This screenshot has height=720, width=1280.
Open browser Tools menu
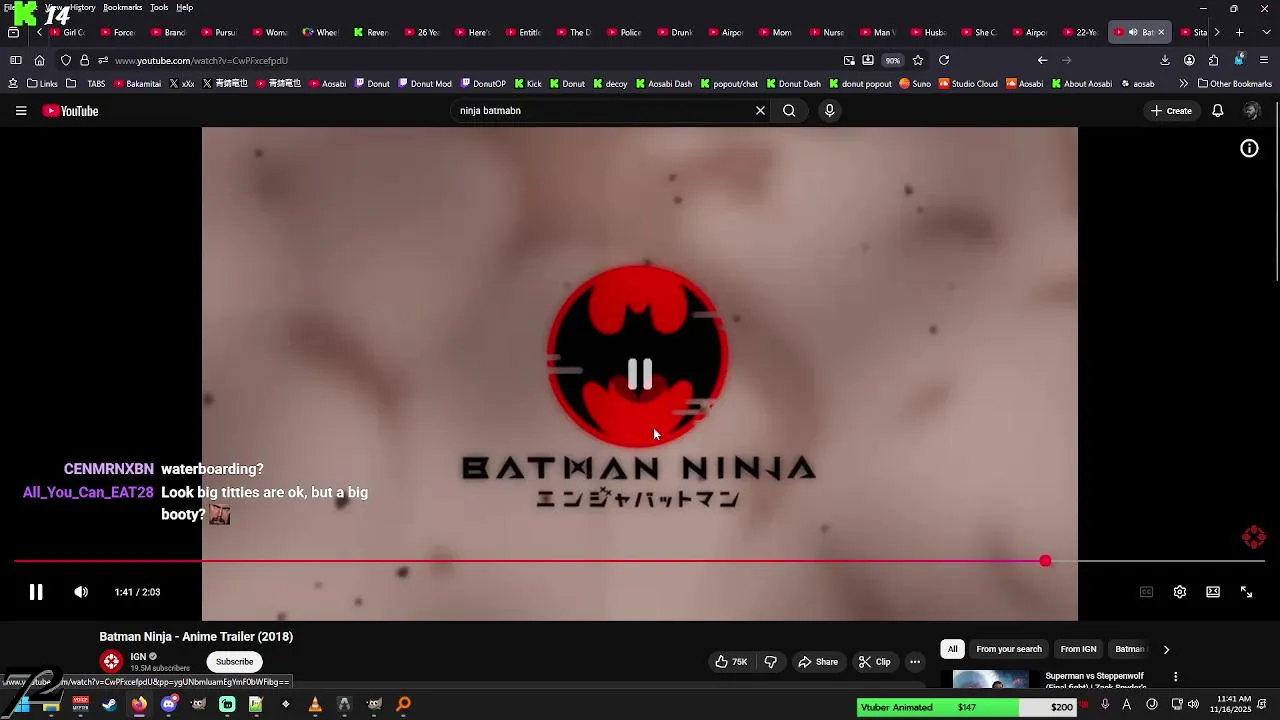point(159,7)
